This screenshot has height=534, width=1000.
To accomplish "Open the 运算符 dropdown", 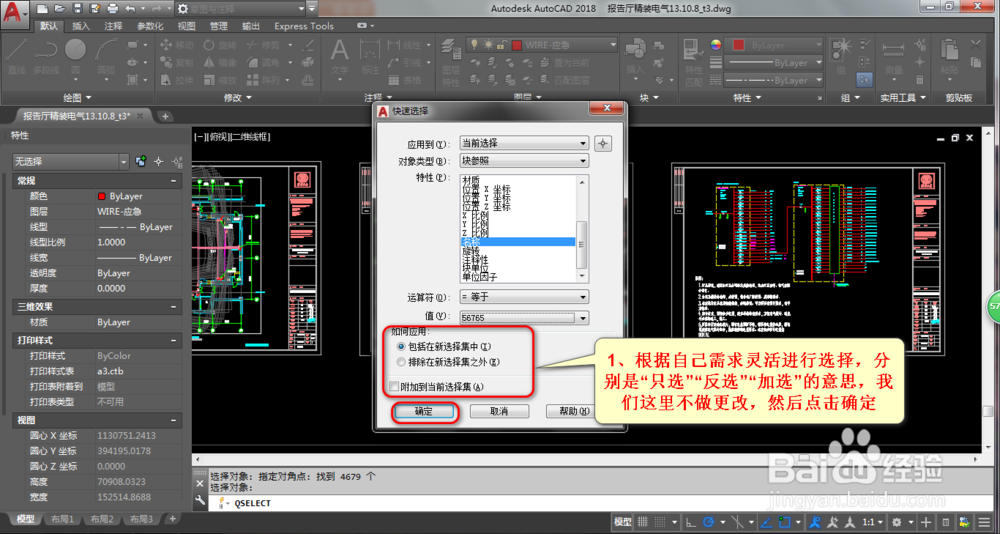I will tap(524, 297).
